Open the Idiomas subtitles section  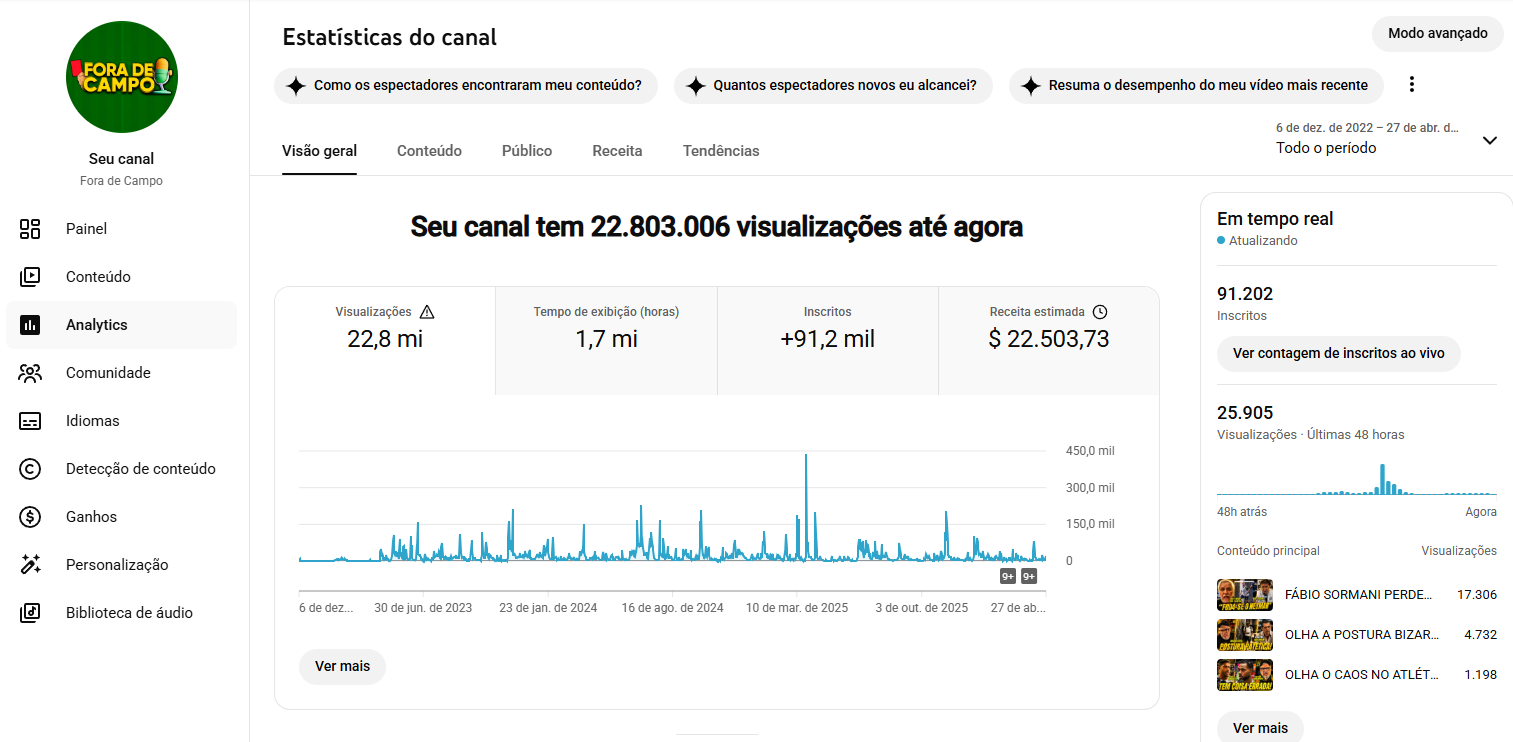pos(122,421)
